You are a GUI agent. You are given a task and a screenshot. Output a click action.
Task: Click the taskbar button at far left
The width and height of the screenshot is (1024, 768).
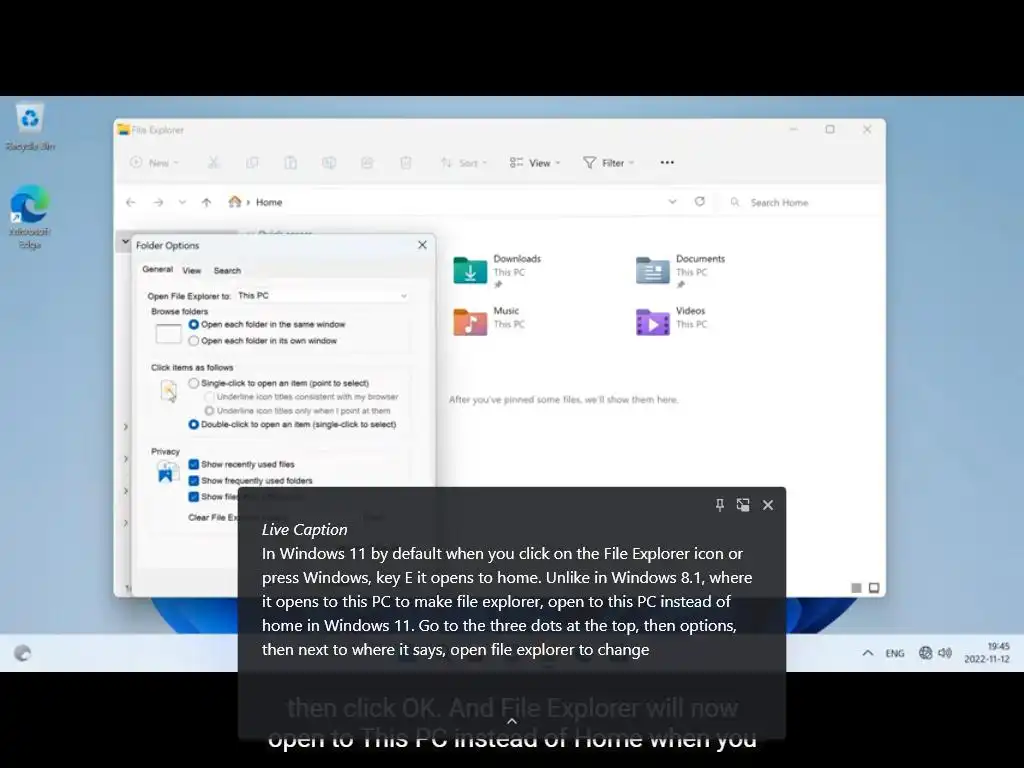[x=22, y=653]
